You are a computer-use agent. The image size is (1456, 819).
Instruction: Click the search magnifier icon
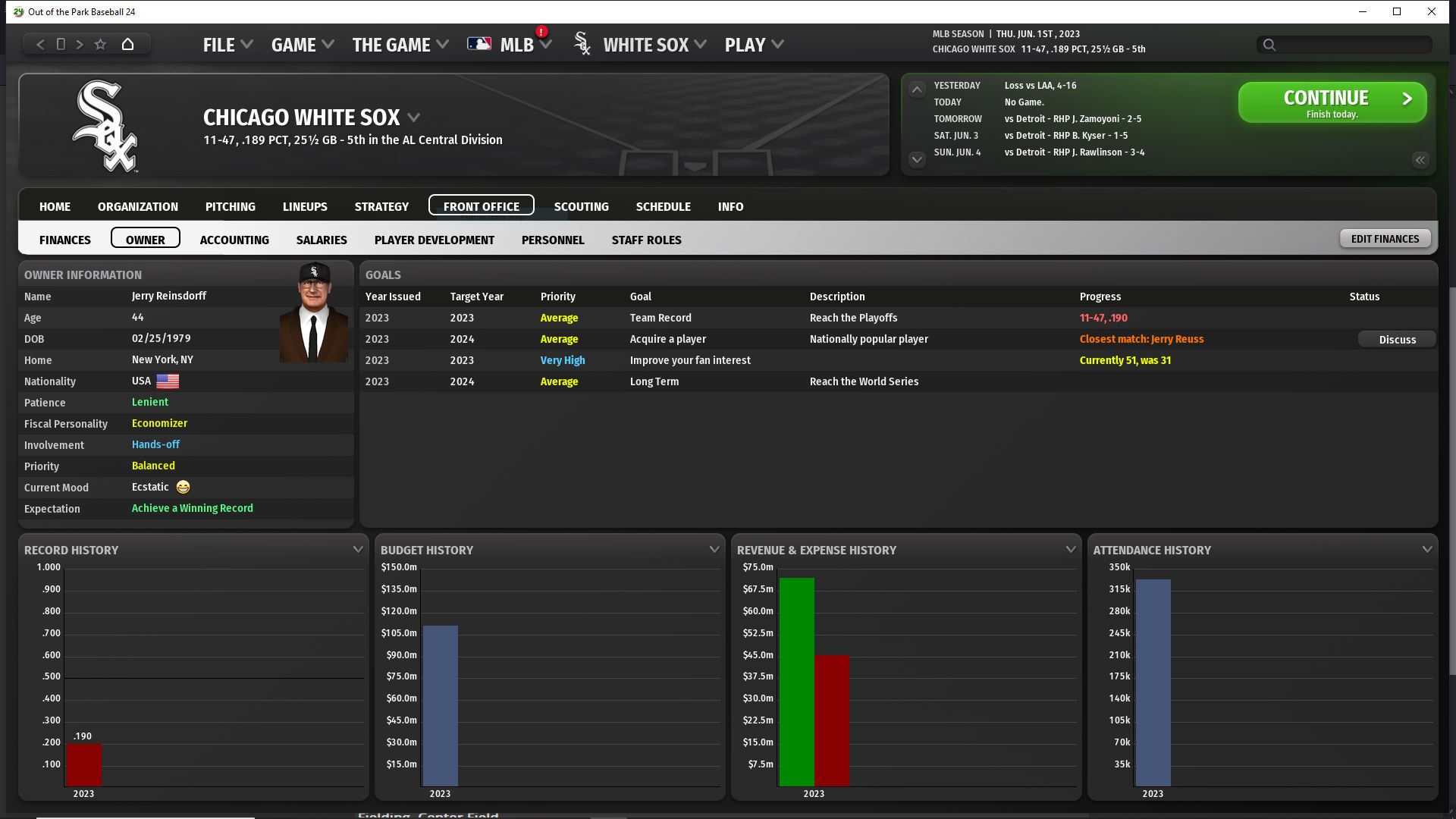coord(1269,45)
